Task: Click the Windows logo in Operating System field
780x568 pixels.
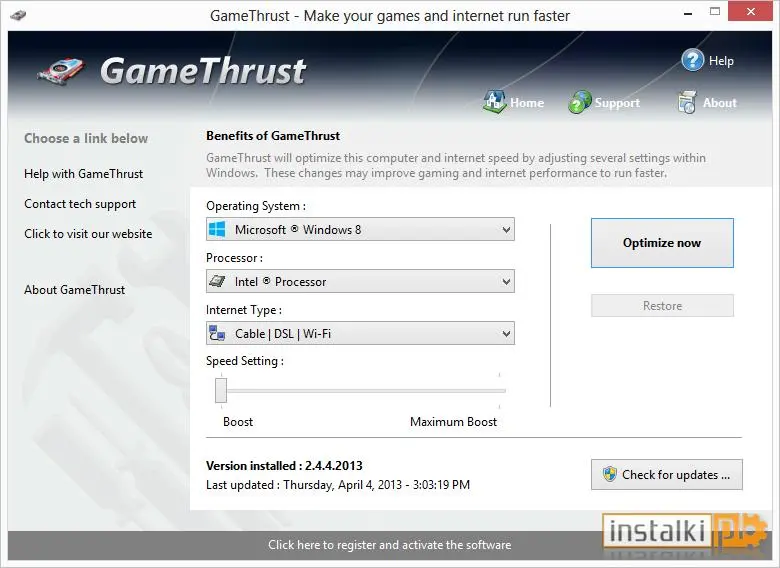Action: (217, 229)
